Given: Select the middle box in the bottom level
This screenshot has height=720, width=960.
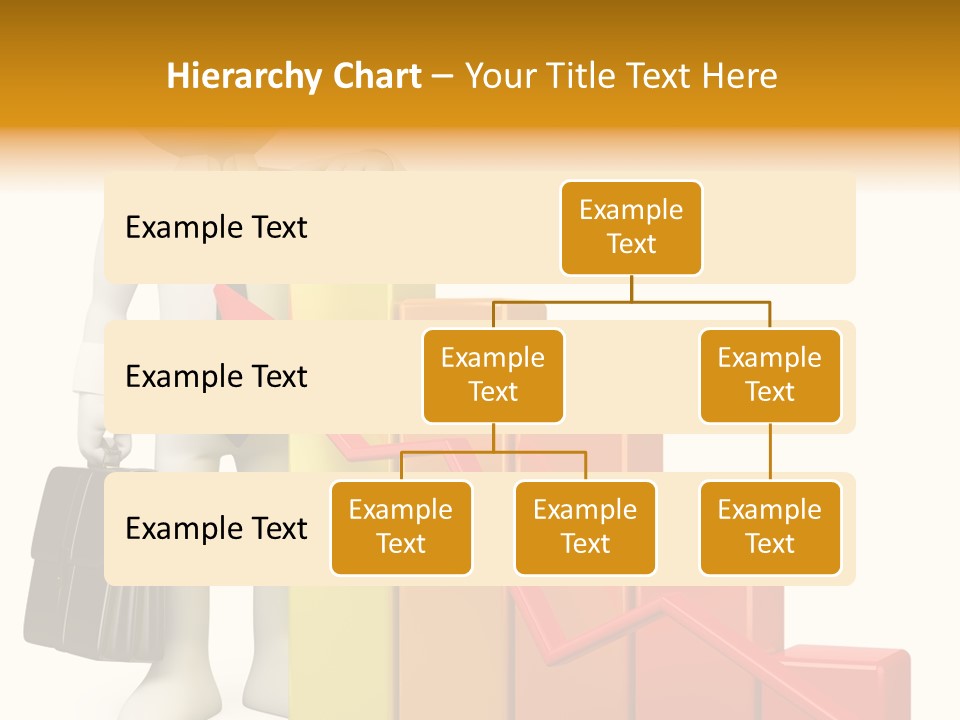Looking at the screenshot, I should point(585,528).
